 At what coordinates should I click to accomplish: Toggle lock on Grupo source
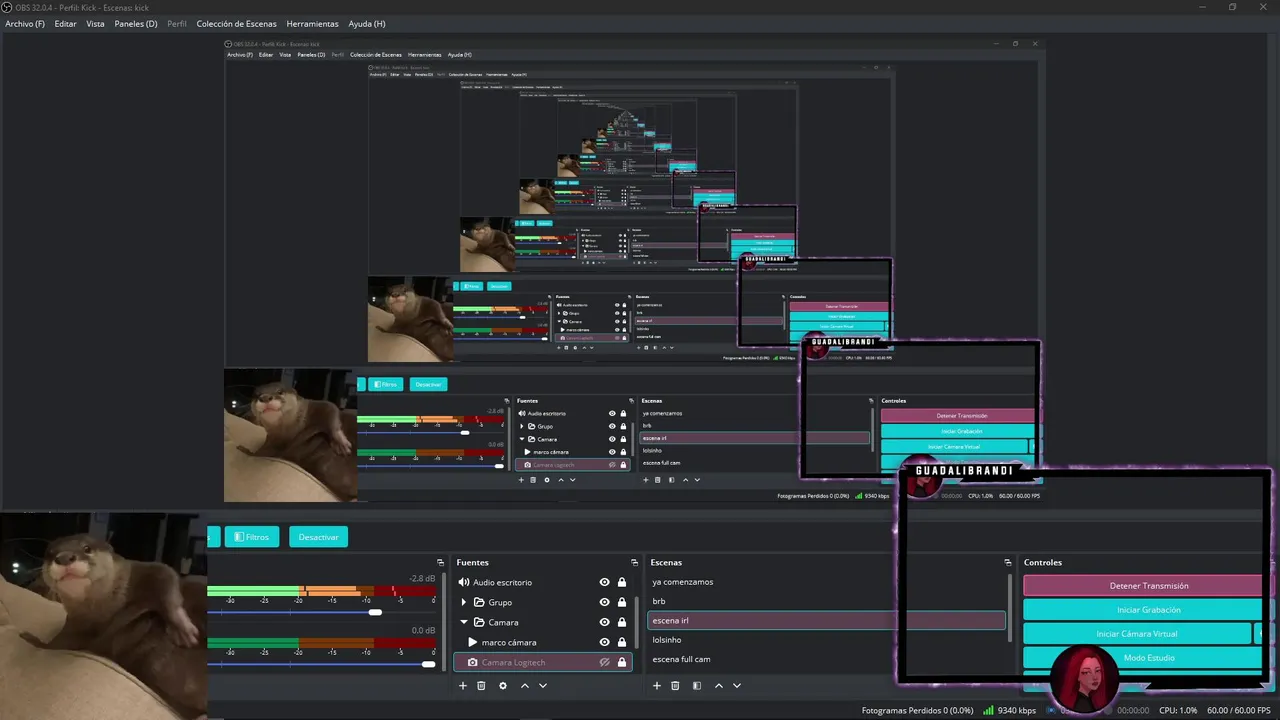pyautogui.click(x=622, y=602)
